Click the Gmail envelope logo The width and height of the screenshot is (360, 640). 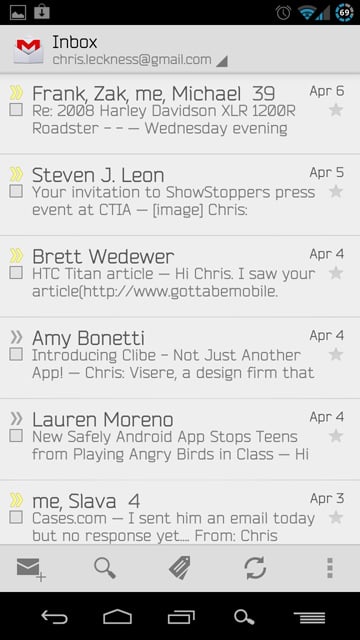click(29, 51)
